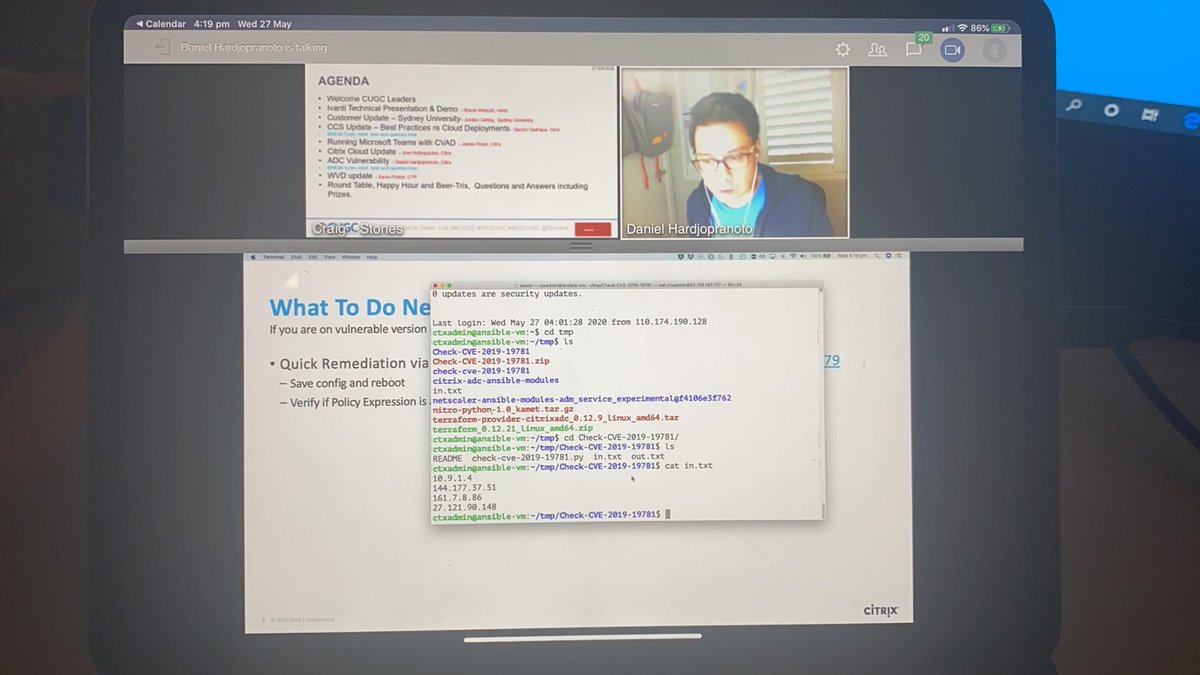Click IP address 27.121.90.148
The width and height of the screenshot is (1200, 675).
pos(464,507)
